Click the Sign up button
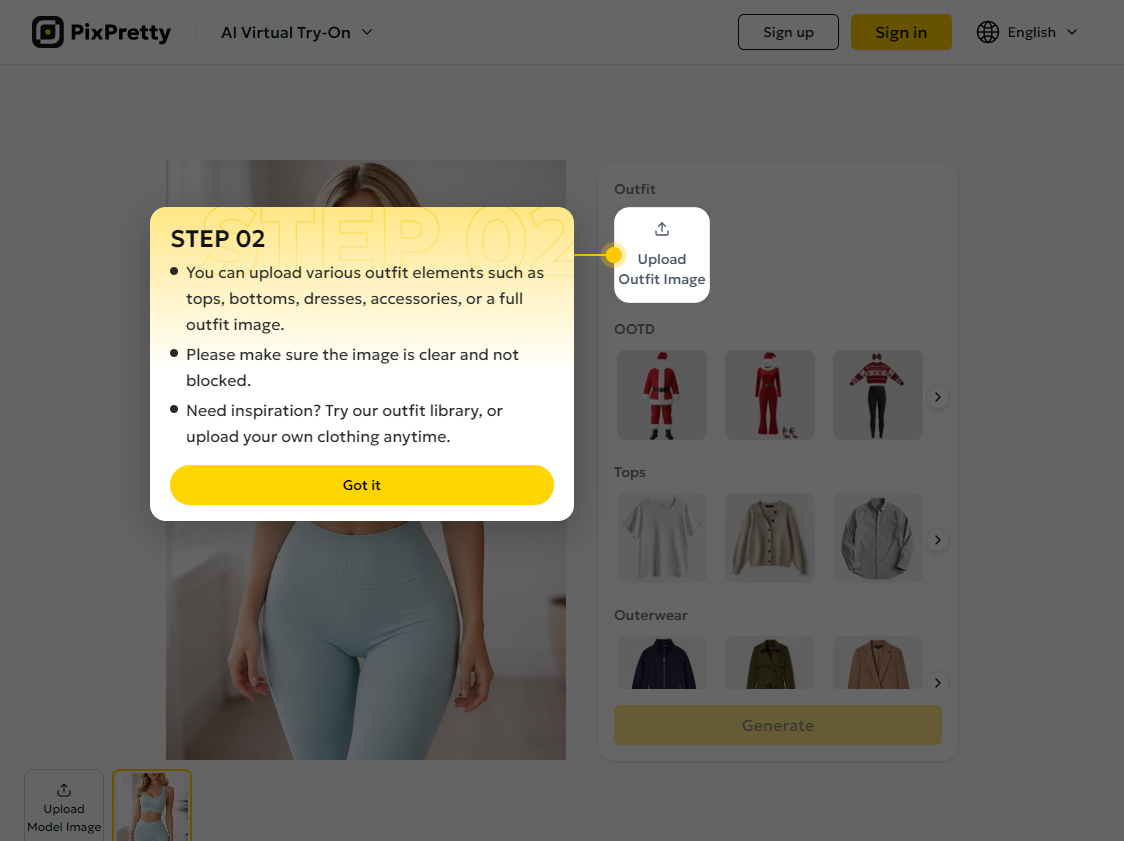The width and height of the screenshot is (1124, 841). pos(788,32)
